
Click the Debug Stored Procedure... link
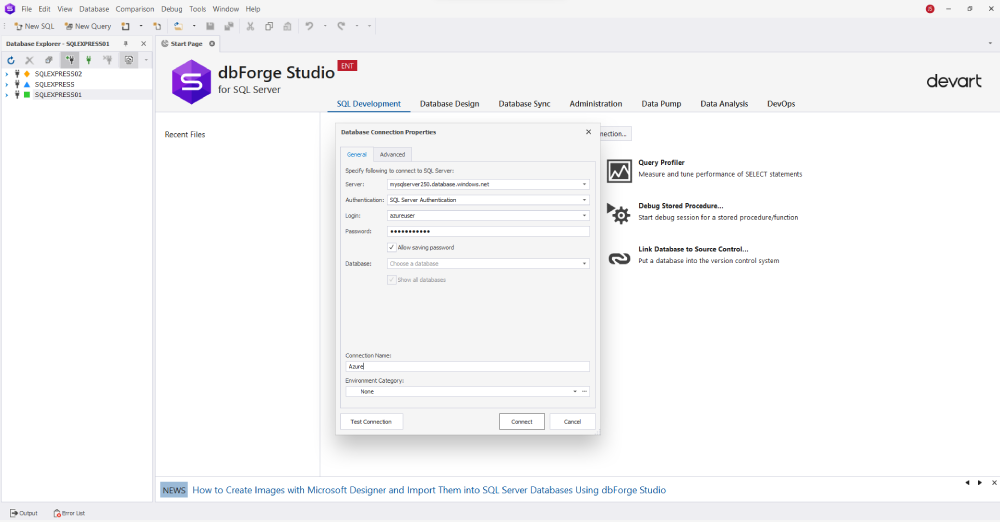point(680,206)
